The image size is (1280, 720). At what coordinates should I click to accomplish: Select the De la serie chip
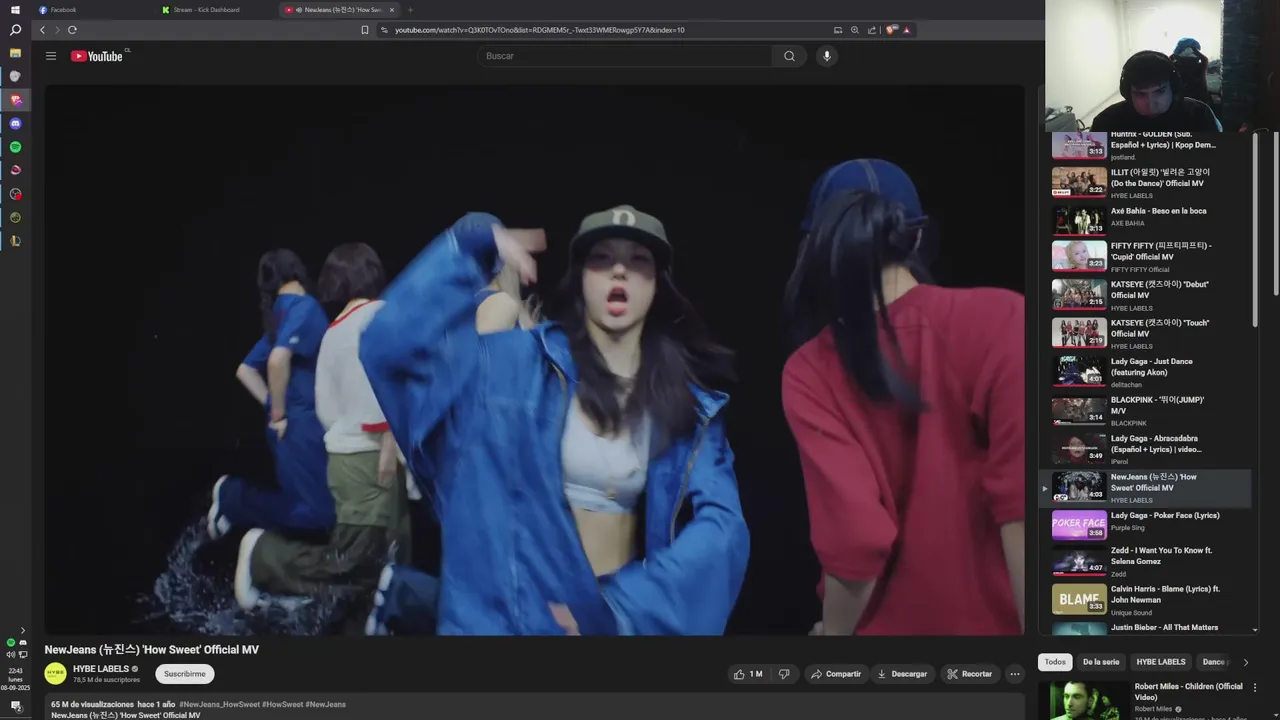1101,662
